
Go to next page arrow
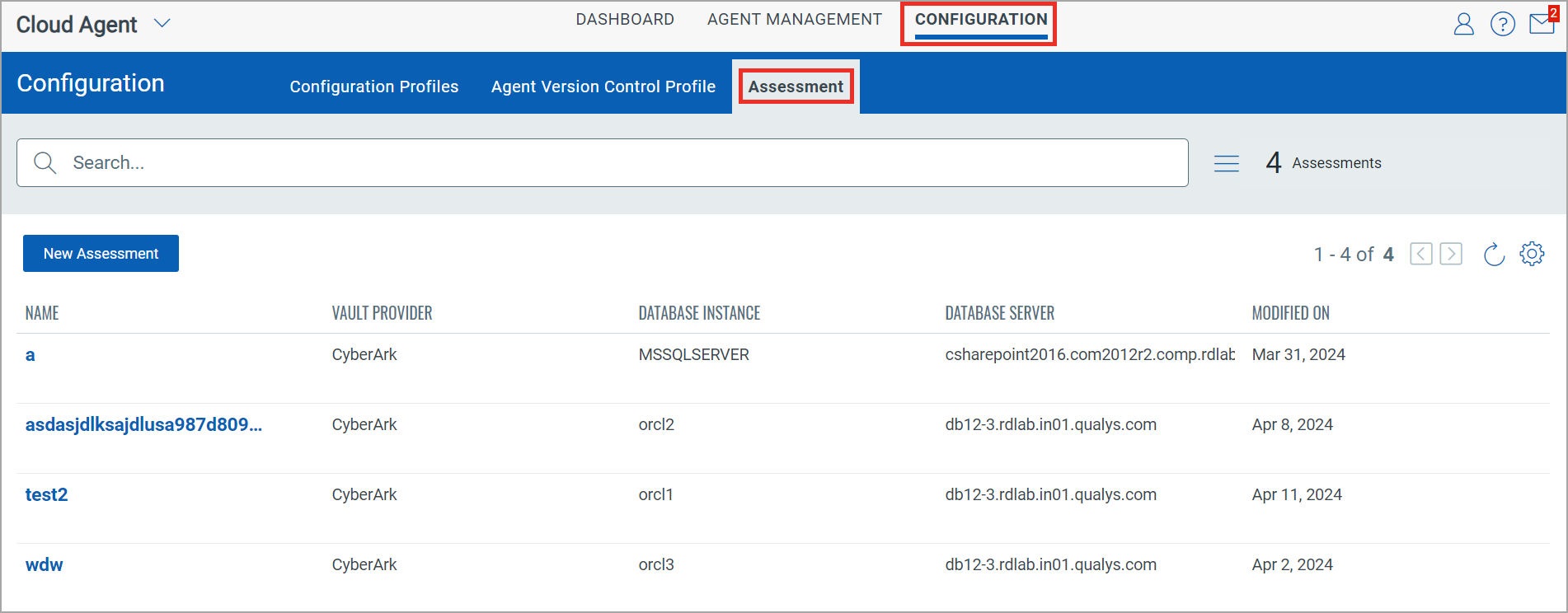click(x=1451, y=254)
